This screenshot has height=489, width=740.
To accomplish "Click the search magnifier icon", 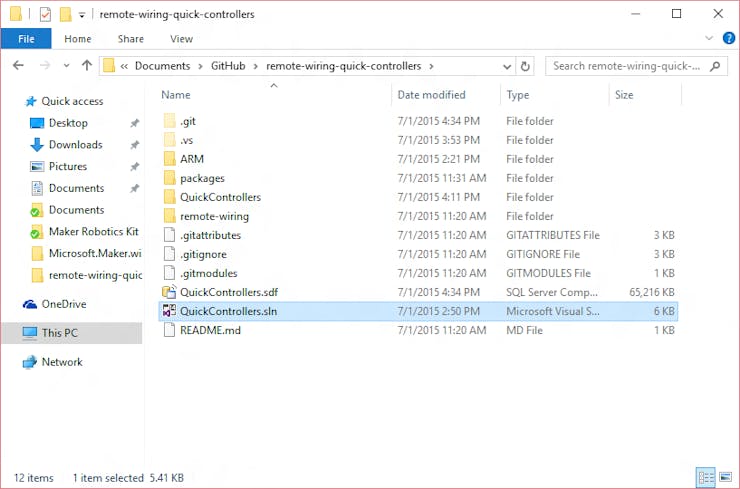I will click(715, 66).
